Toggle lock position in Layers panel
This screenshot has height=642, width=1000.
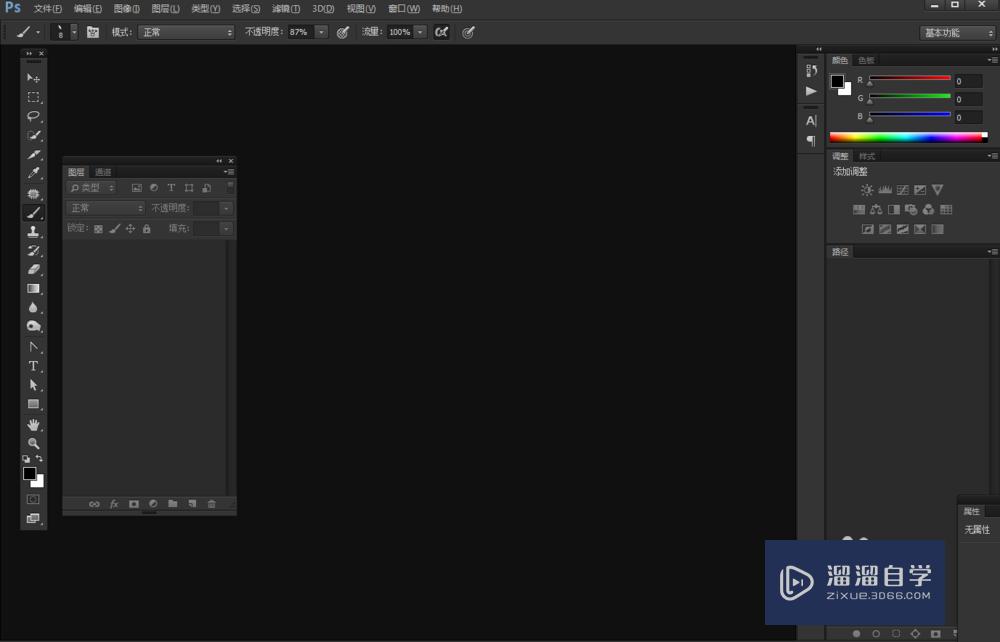pos(130,229)
